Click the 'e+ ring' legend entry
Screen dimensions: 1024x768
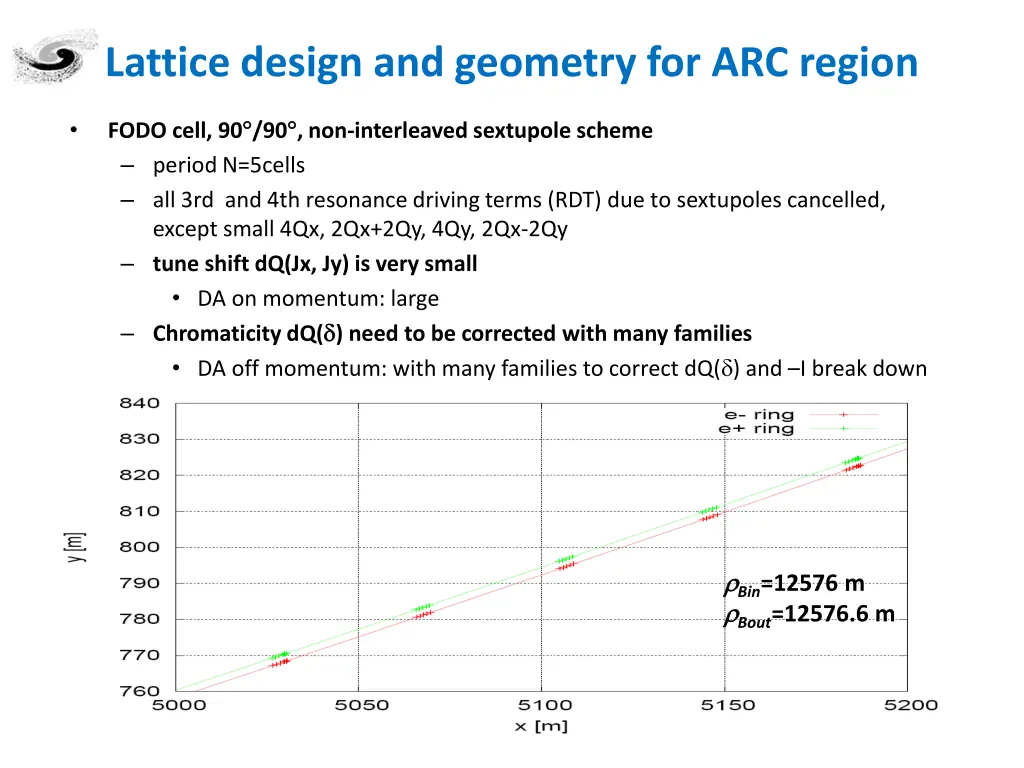click(x=756, y=429)
